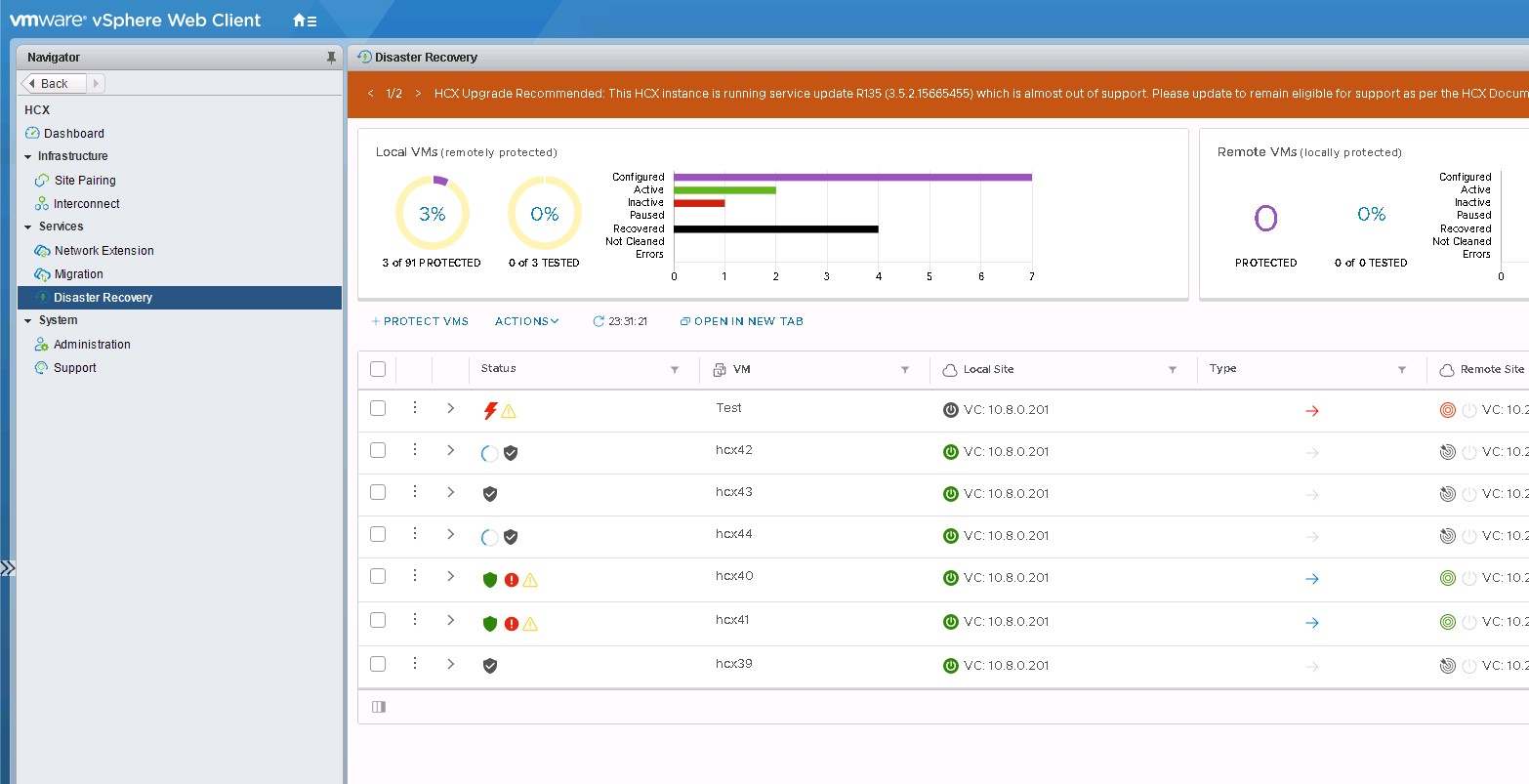
Task: Click the error lightning icon on the Test VM row
Action: [489, 410]
